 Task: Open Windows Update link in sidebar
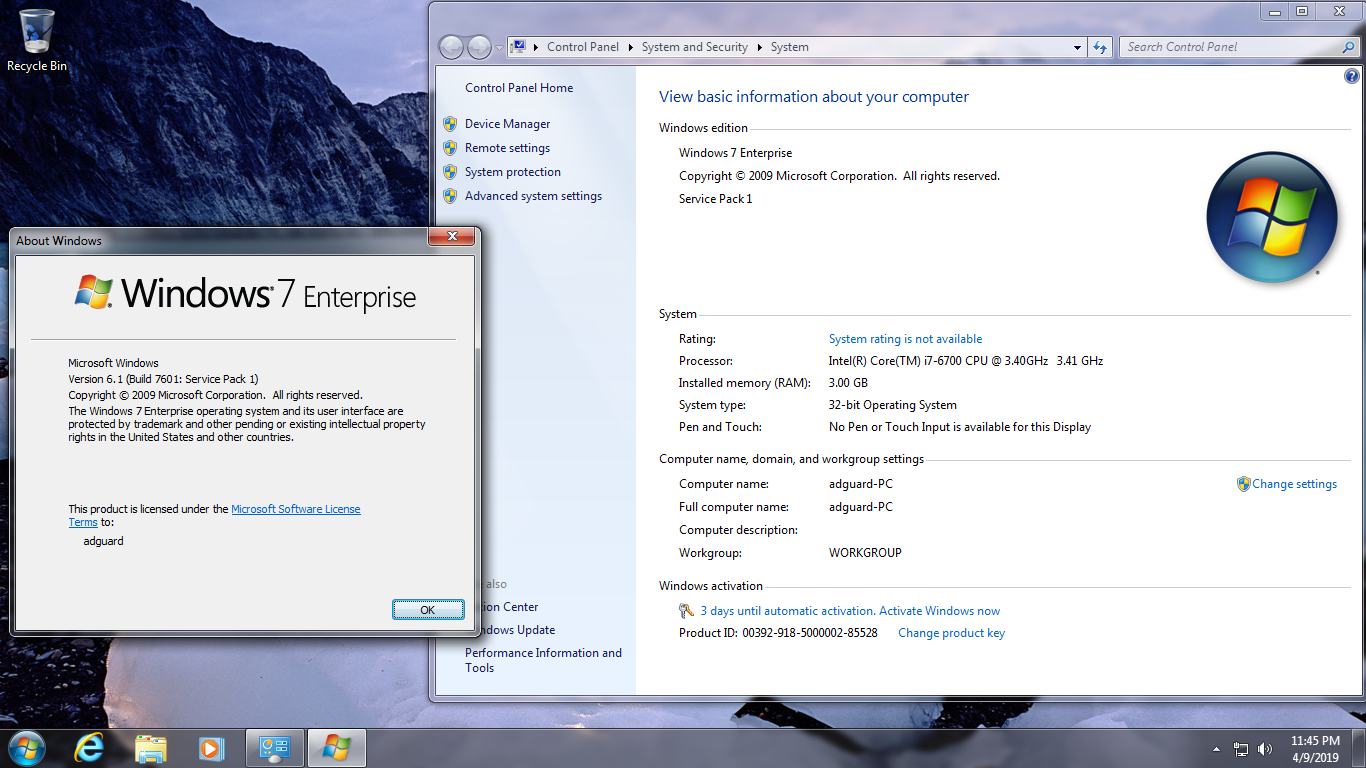[519, 630]
